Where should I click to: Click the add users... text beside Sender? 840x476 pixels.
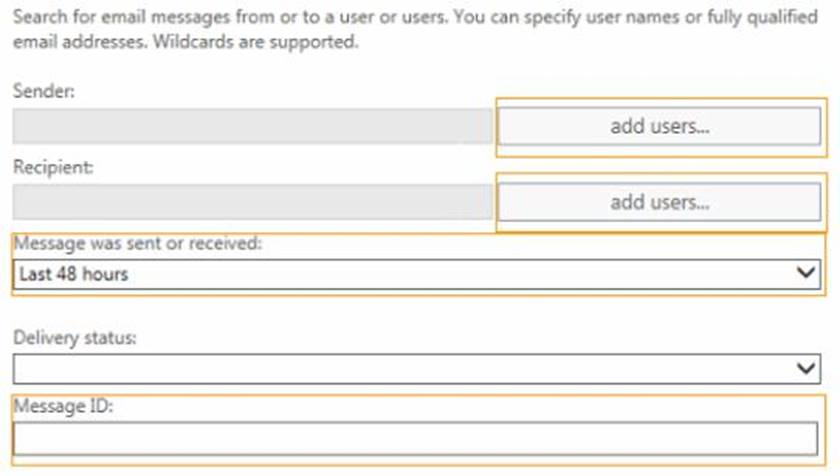pyautogui.click(x=659, y=126)
